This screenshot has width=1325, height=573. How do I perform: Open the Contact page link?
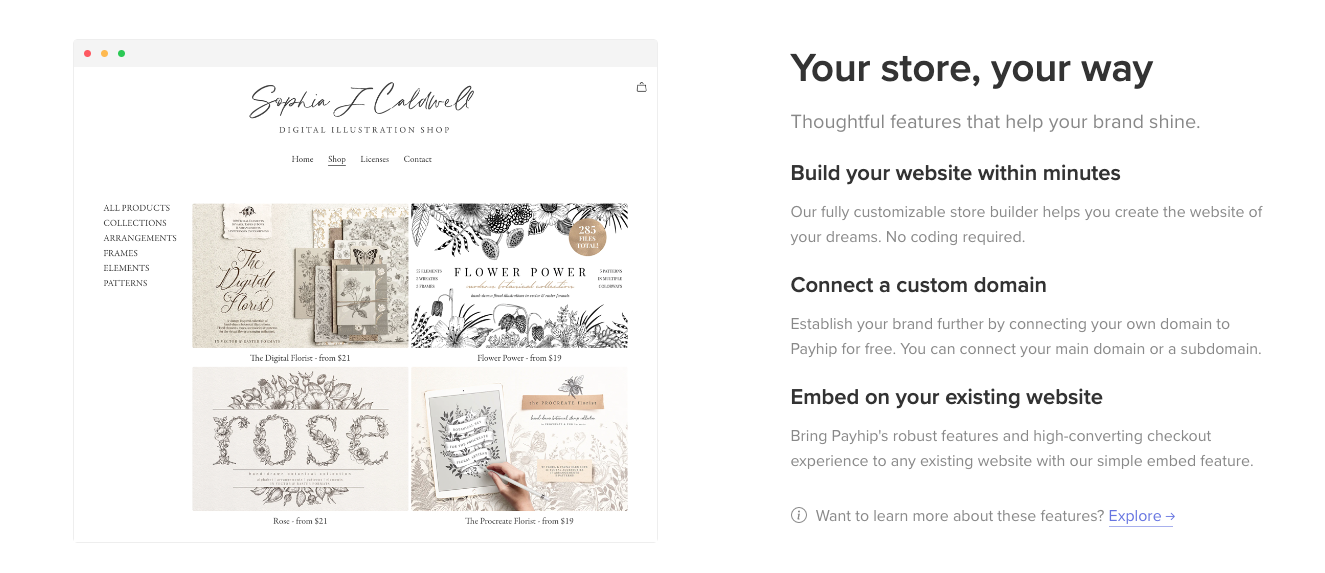pos(418,159)
